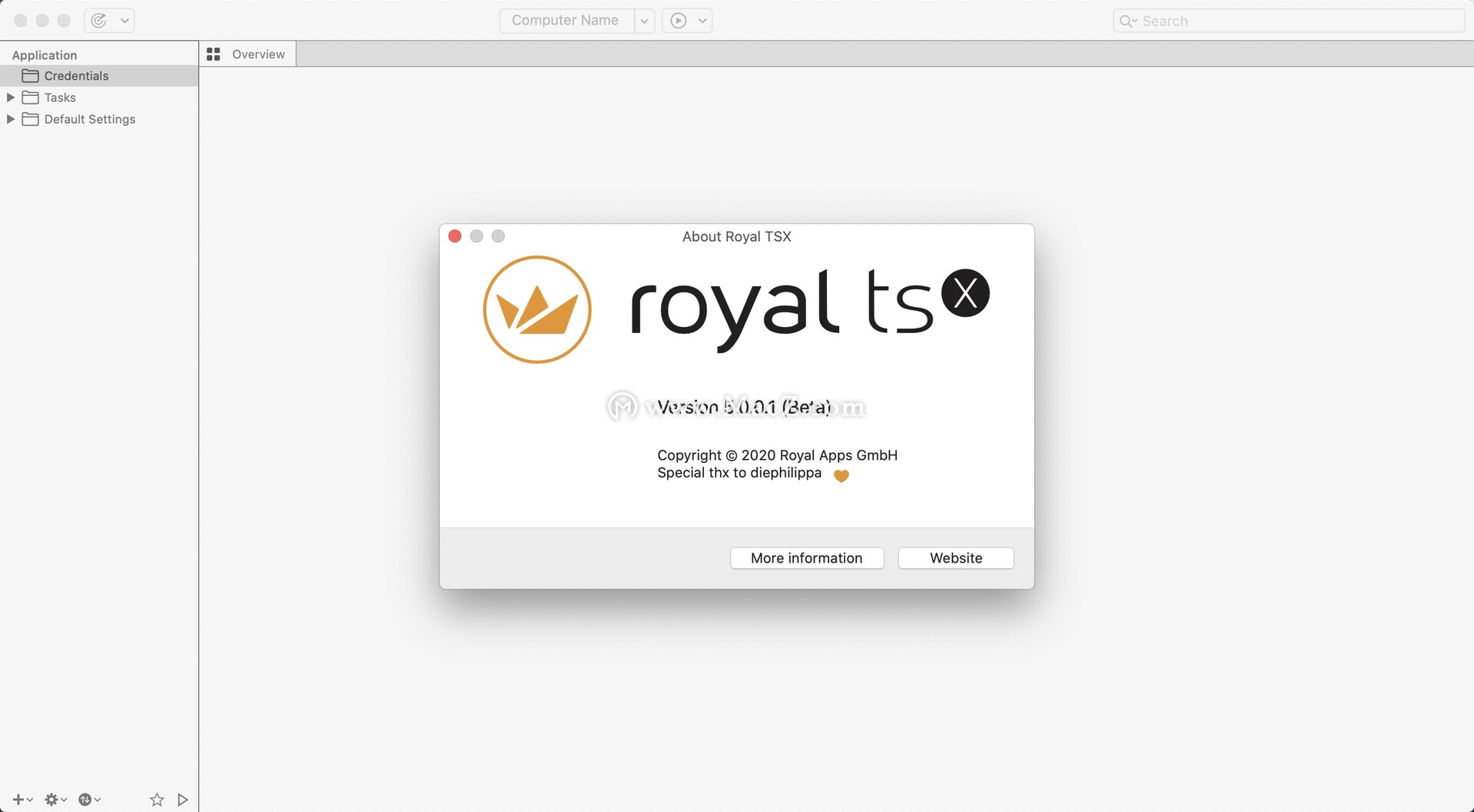
Task: Click the orange heart icon
Action: pos(841,476)
